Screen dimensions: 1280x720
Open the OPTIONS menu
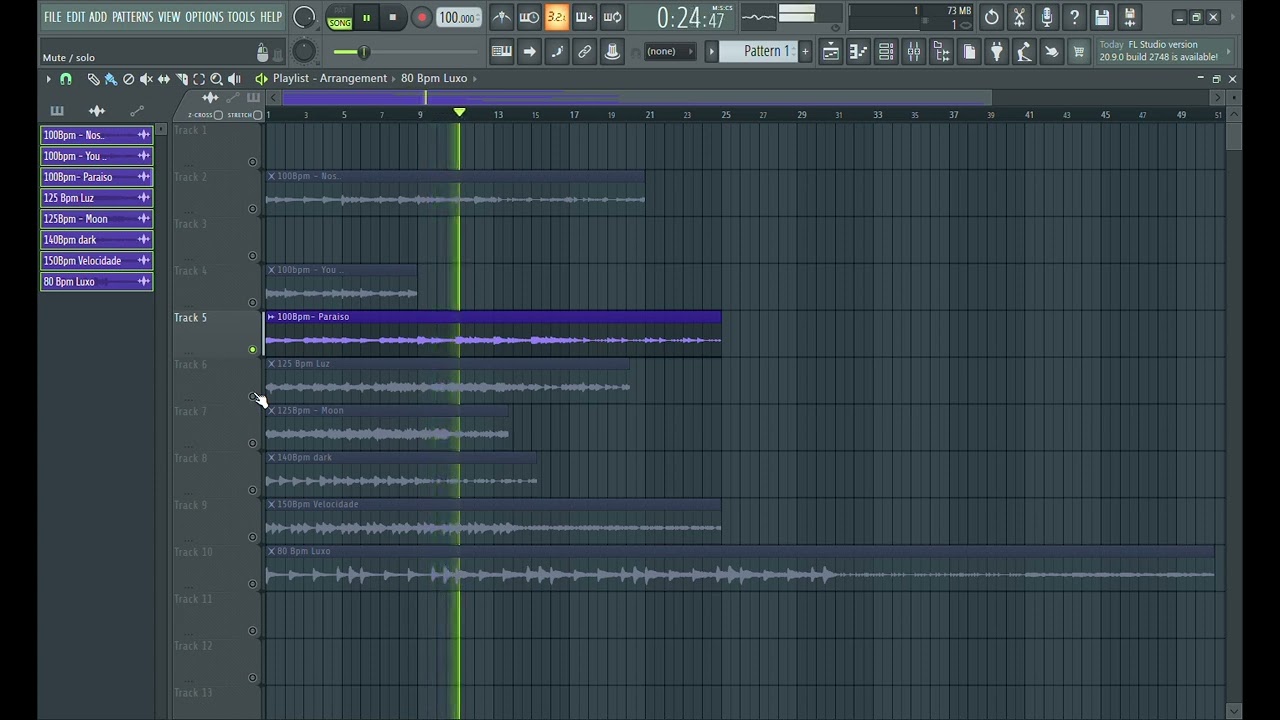click(x=204, y=17)
